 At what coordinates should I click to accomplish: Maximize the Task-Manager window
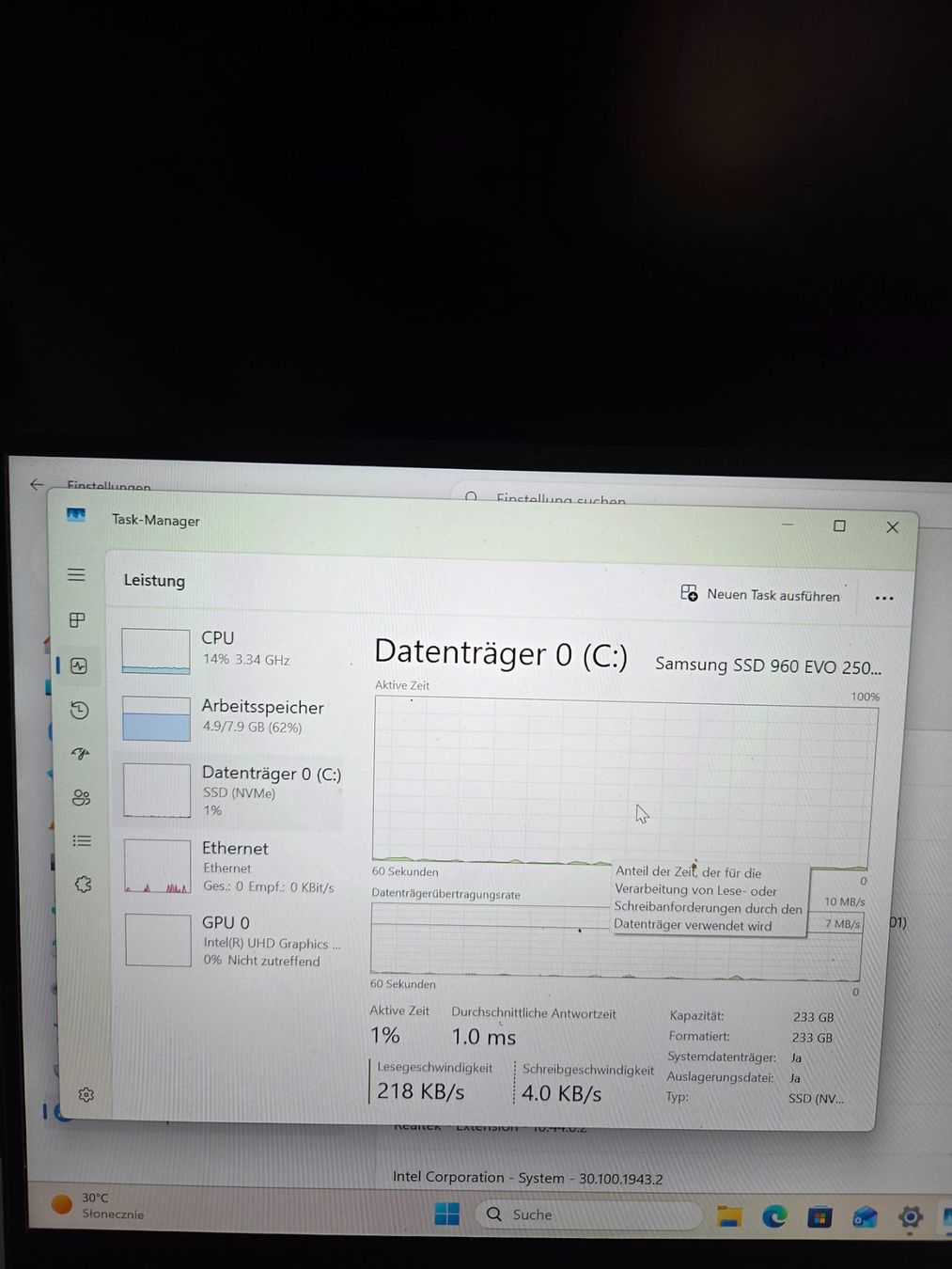click(x=839, y=525)
